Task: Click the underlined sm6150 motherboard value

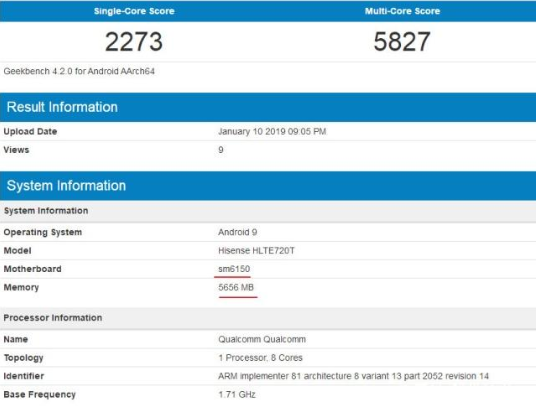Action: click(234, 269)
